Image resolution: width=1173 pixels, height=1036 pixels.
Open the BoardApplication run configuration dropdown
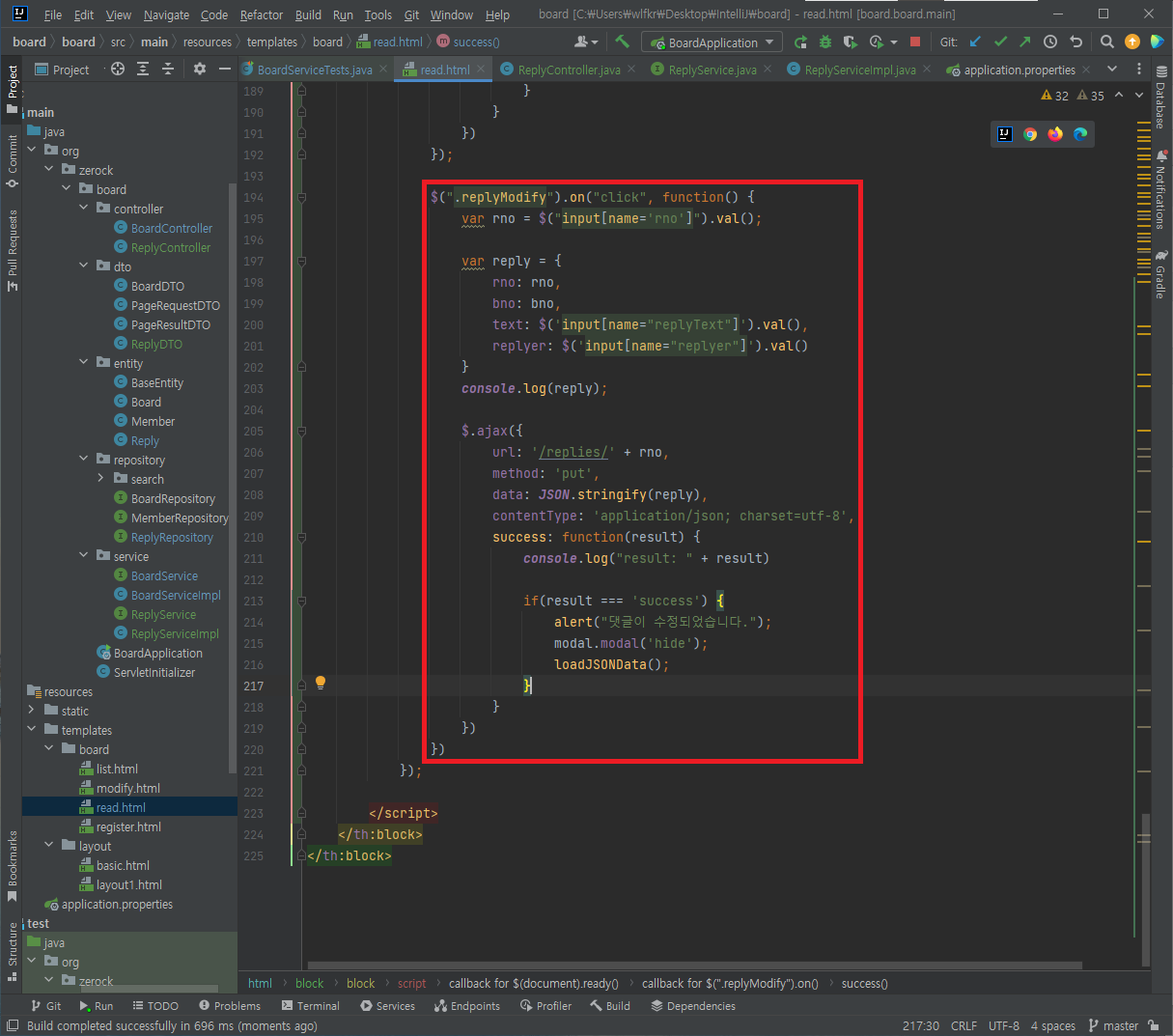712,42
